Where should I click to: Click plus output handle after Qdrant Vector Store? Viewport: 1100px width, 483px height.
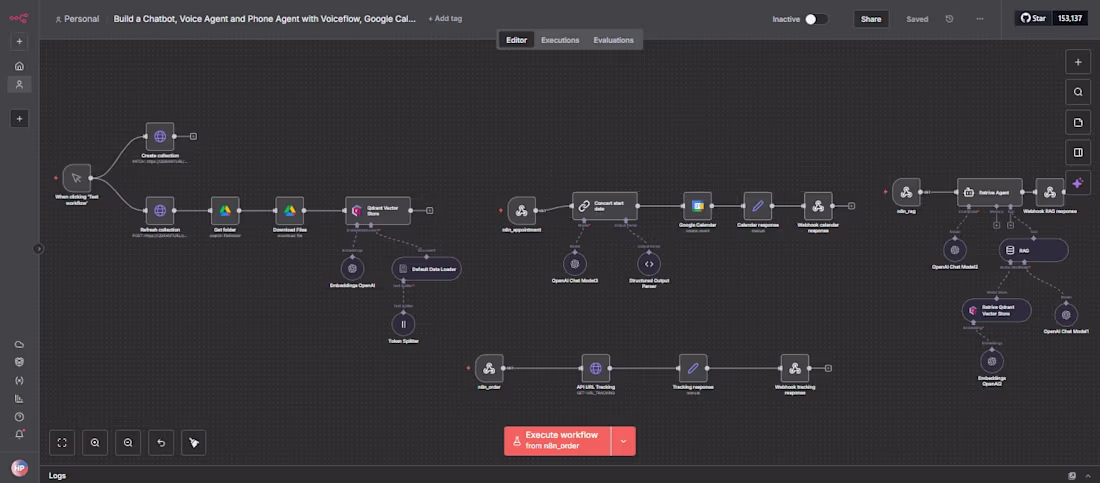click(429, 211)
